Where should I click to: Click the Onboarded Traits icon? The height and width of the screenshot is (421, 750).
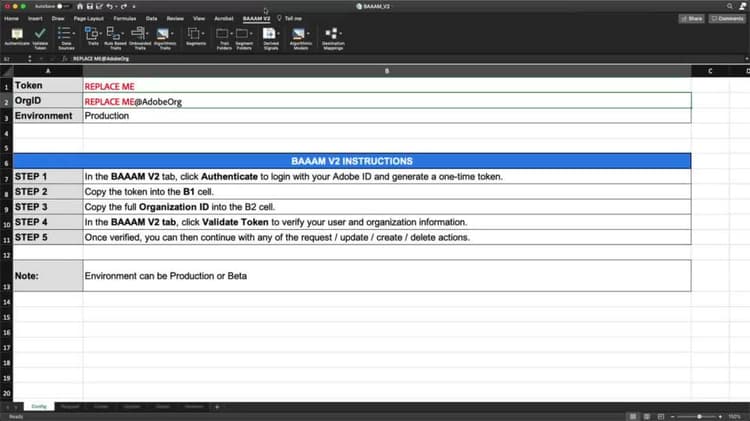[138, 33]
